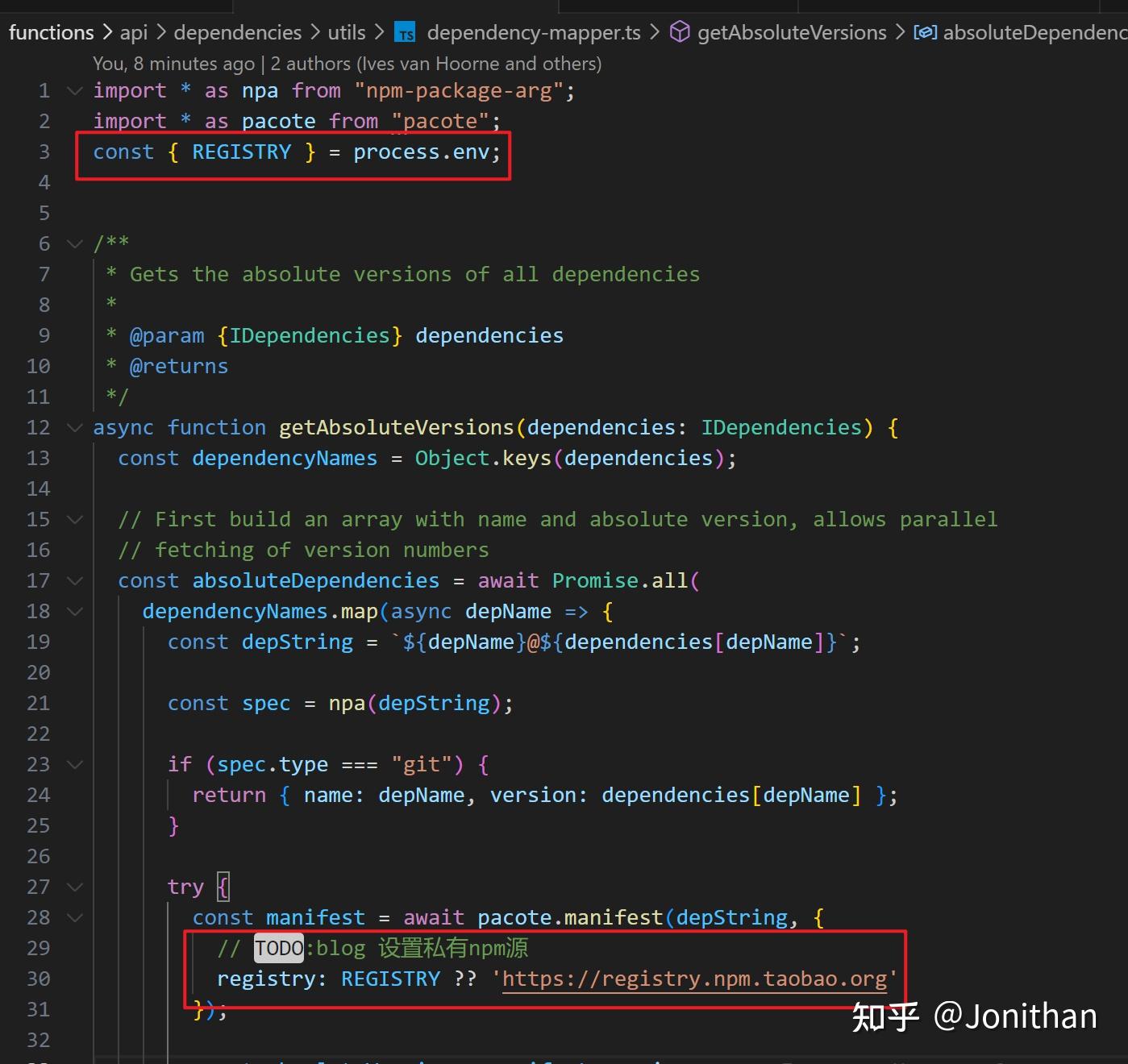This screenshot has height=1064, width=1128.
Task: Click line number 30 in the gutter
Action: (38, 978)
